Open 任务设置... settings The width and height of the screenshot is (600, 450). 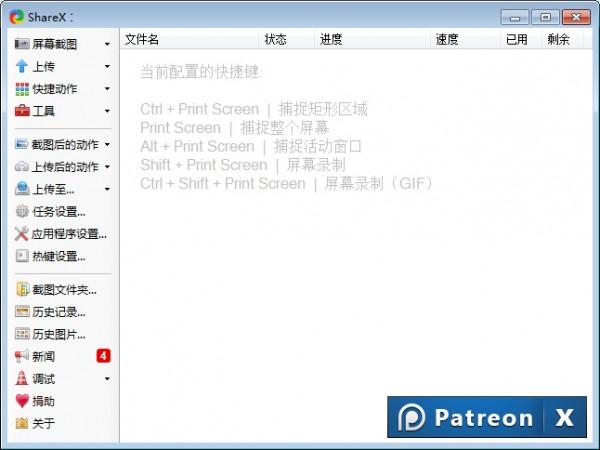tap(59, 211)
